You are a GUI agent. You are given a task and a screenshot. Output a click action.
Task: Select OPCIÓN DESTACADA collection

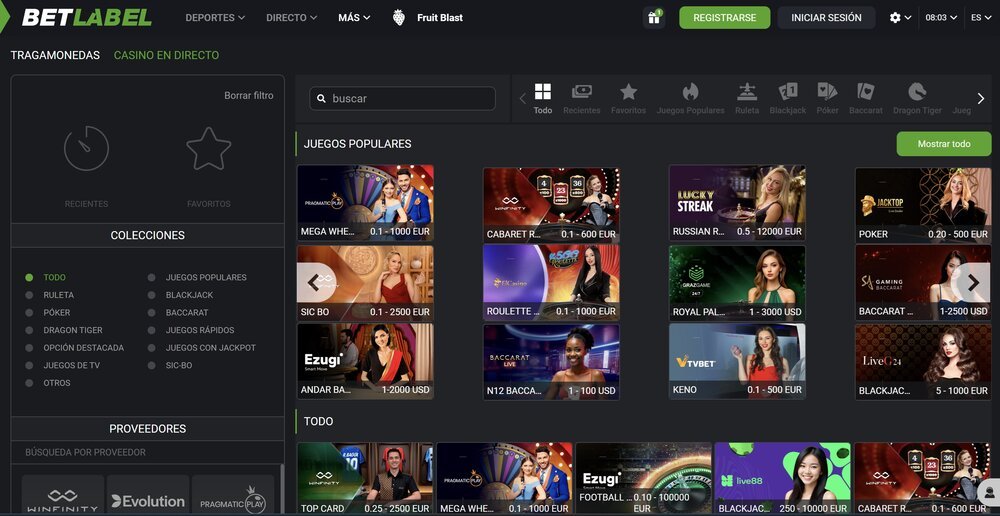(x=84, y=348)
